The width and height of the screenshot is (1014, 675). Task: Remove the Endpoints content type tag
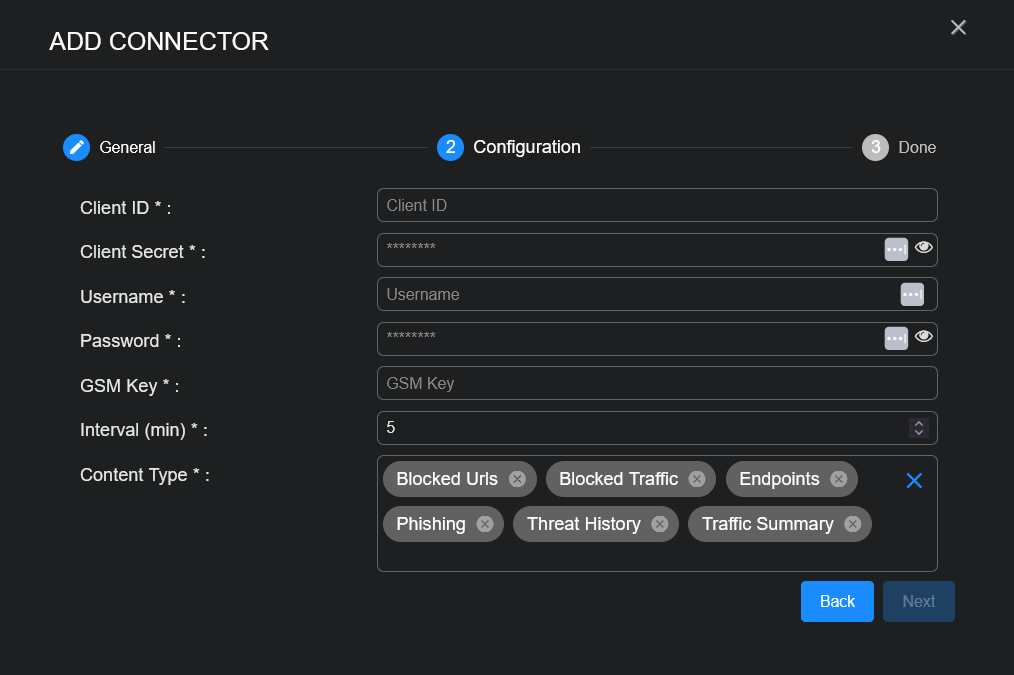[x=838, y=479]
